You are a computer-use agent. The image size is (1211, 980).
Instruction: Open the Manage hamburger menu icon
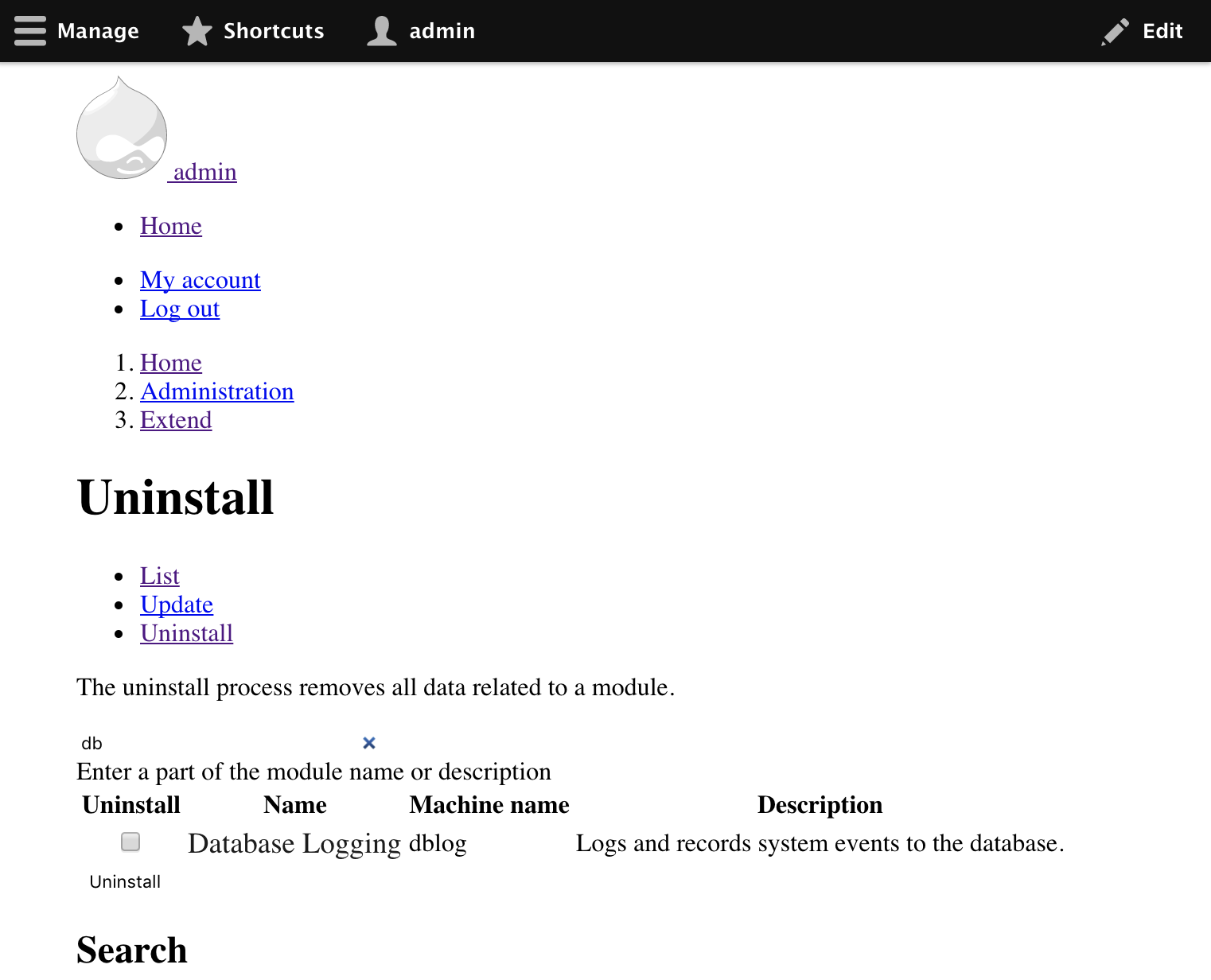point(29,31)
